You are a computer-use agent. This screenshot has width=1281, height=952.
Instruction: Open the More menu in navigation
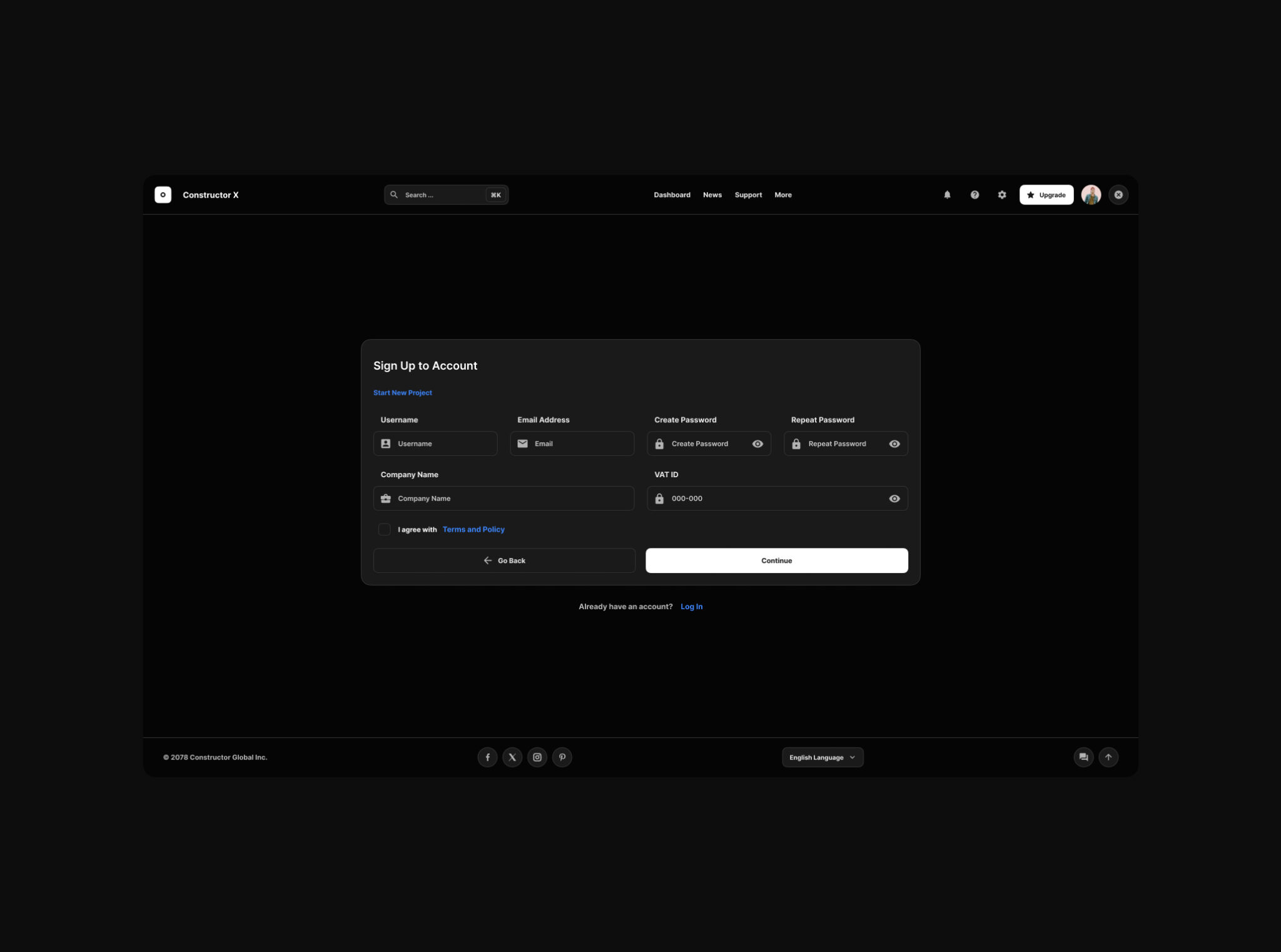(783, 195)
